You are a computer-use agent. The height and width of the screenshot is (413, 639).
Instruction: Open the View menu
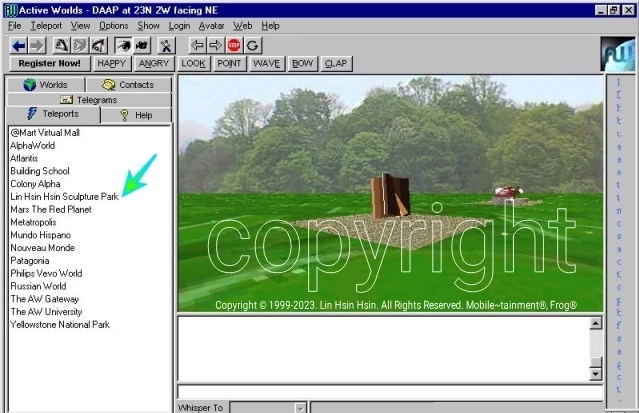[80, 26]
